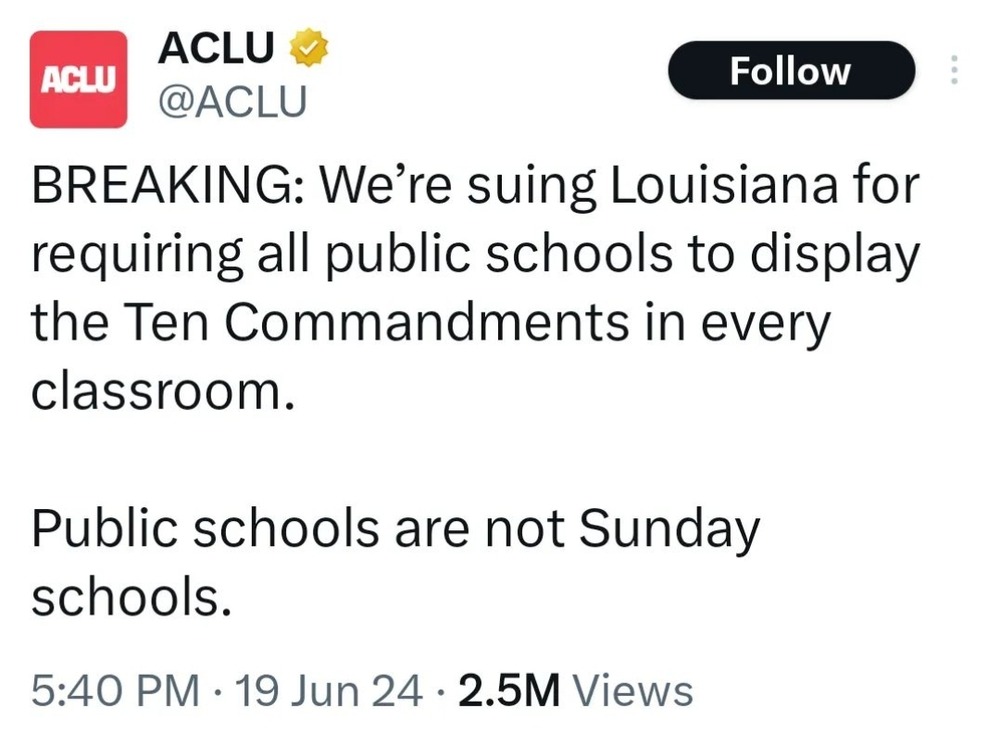Open the ACLU profile avatar
The height and width of the screenshot is (733, 1000).
78,79
